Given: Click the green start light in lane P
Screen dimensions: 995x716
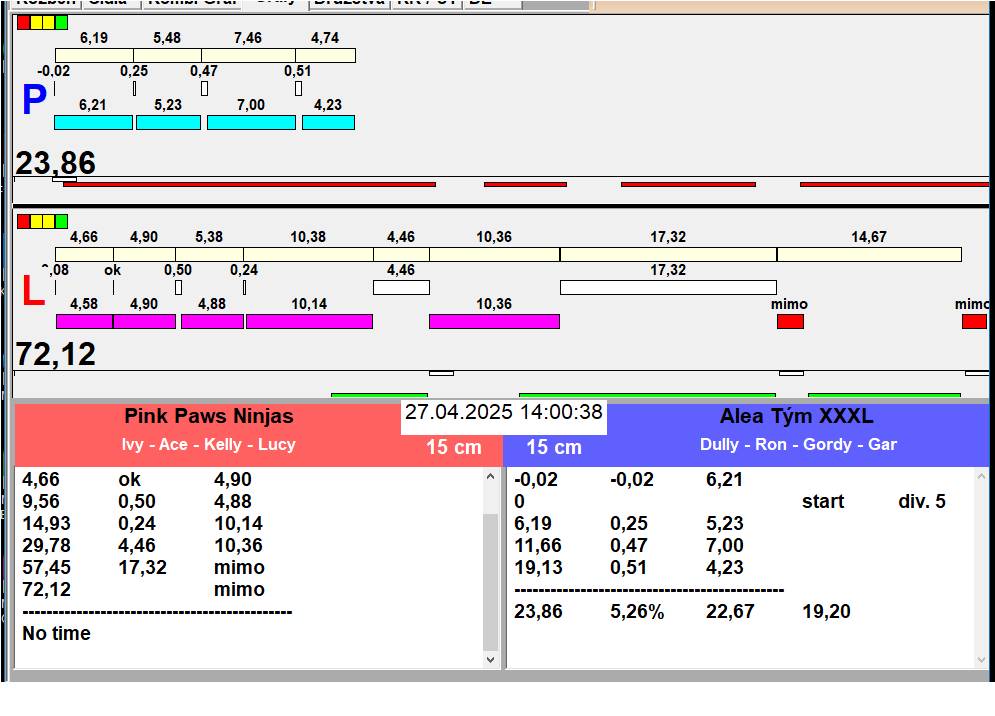Looking at the screenshot, I should (62, 22).
